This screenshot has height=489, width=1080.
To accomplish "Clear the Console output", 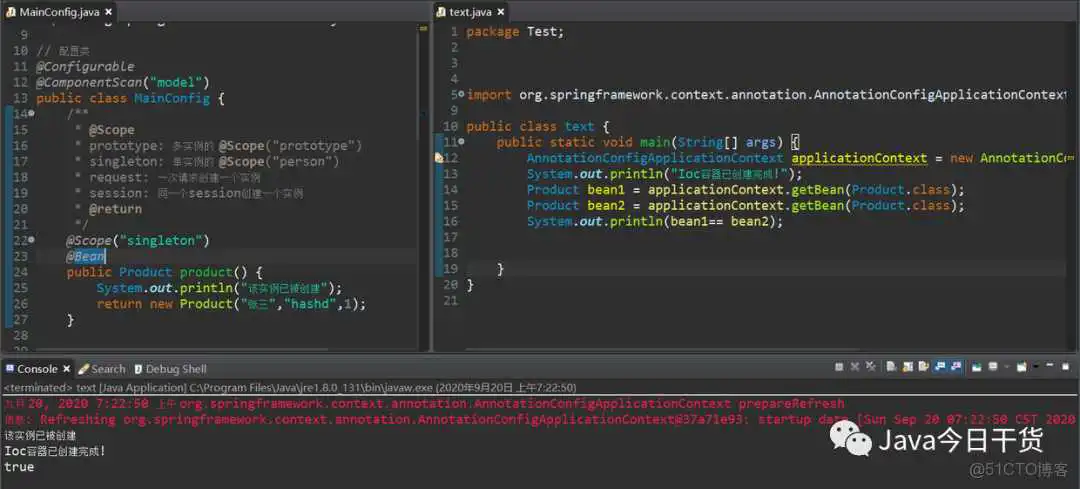I will pyautogui.click(x=891, y=367).
